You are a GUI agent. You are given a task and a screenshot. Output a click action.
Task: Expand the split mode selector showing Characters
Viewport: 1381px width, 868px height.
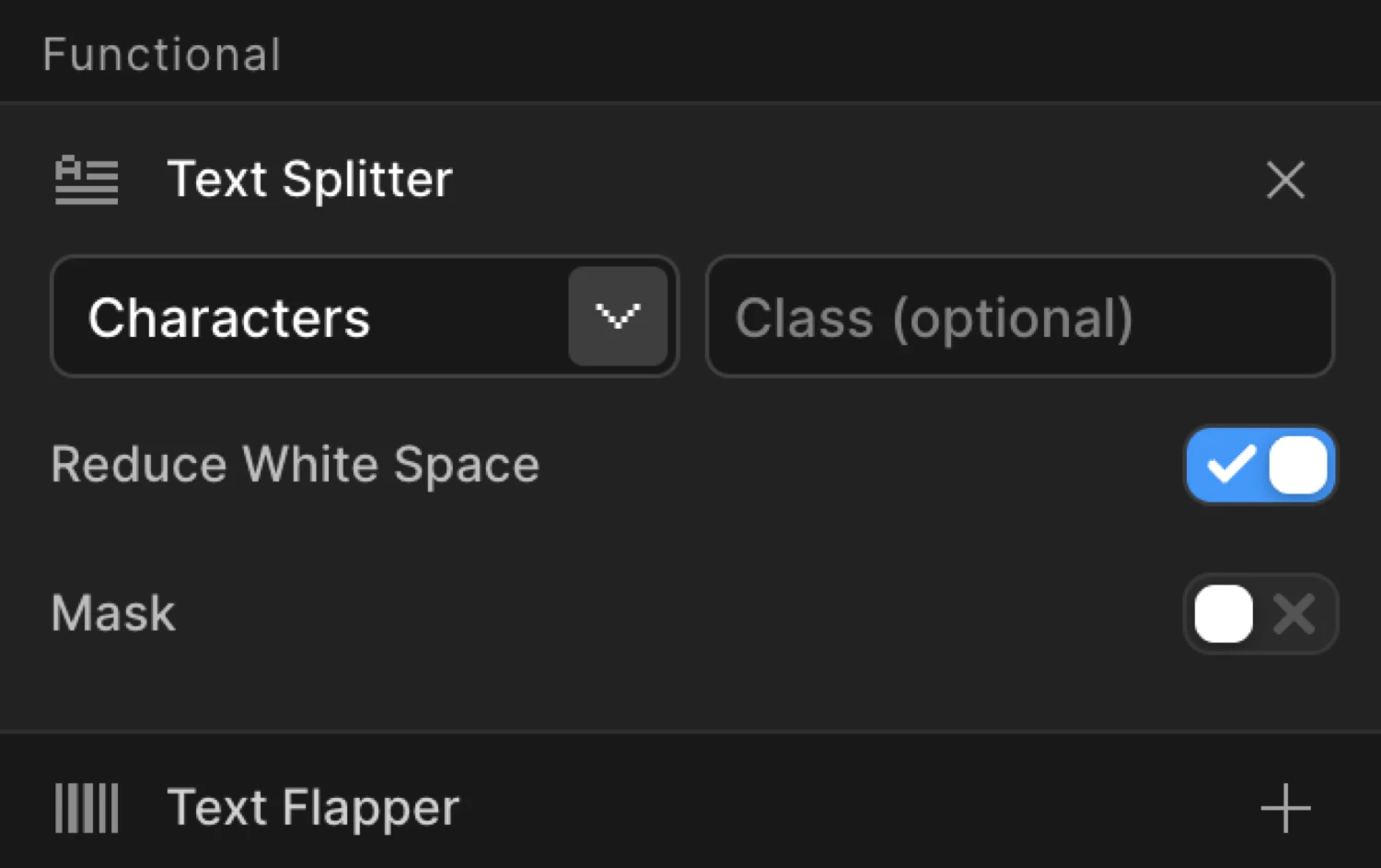pos(618,316)
